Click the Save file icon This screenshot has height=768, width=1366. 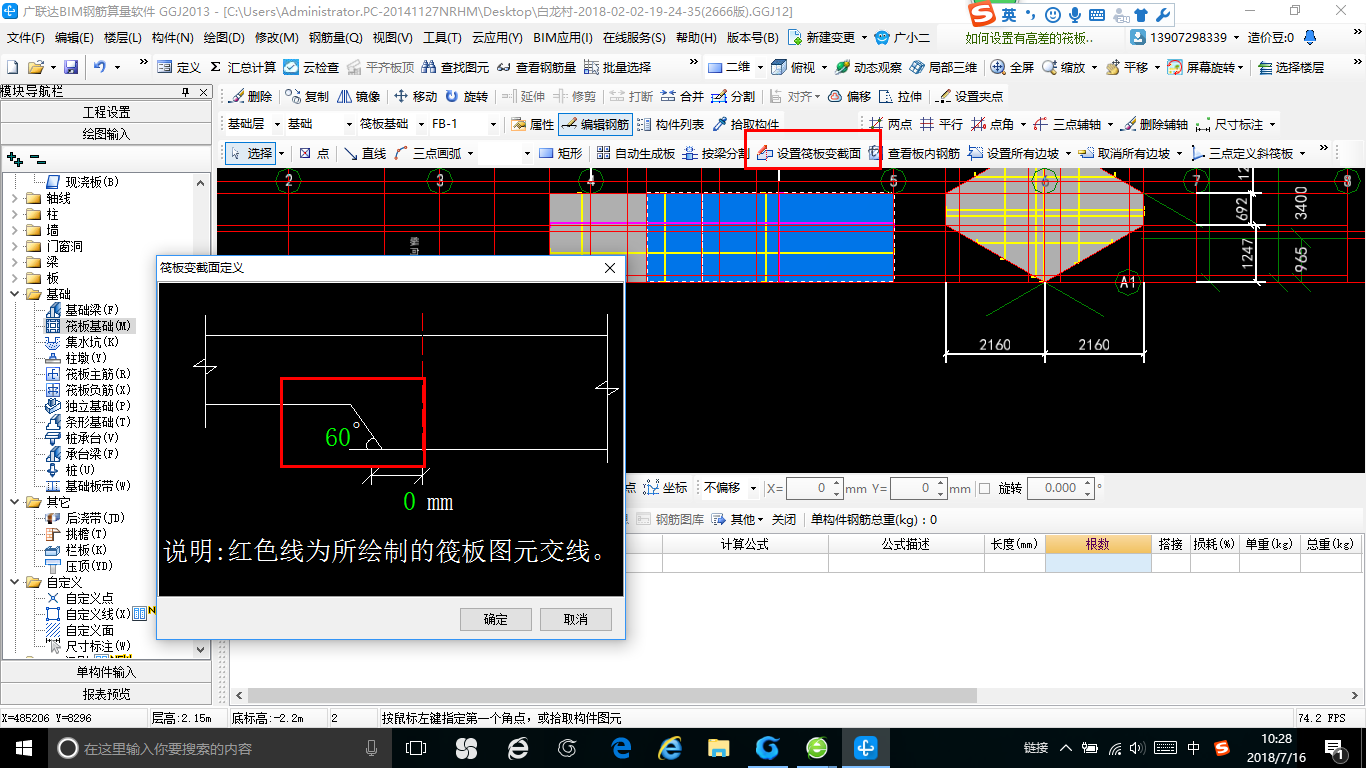[71, 67]
